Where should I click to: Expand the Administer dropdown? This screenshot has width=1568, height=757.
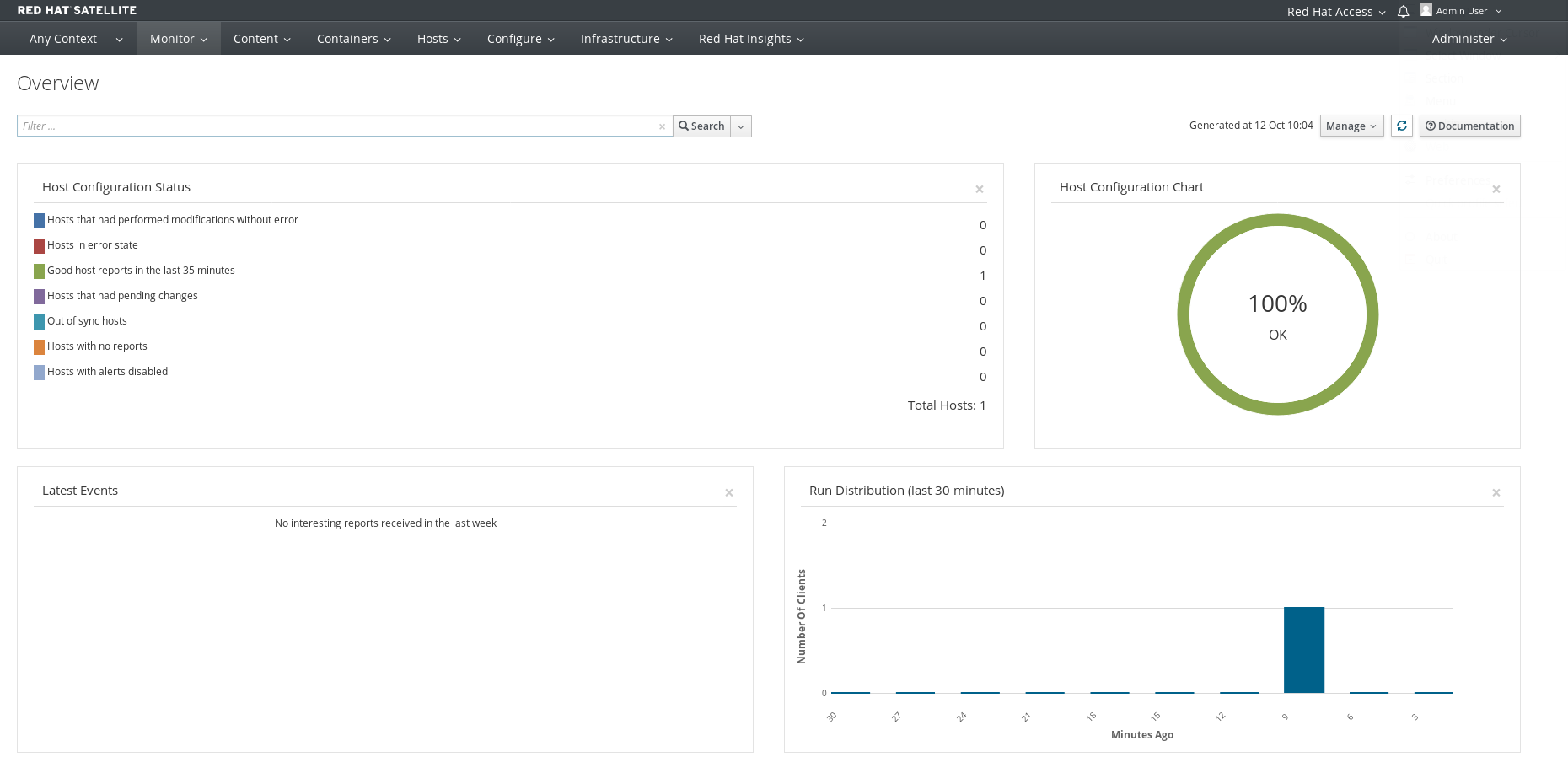click(x=1469, y=39)
